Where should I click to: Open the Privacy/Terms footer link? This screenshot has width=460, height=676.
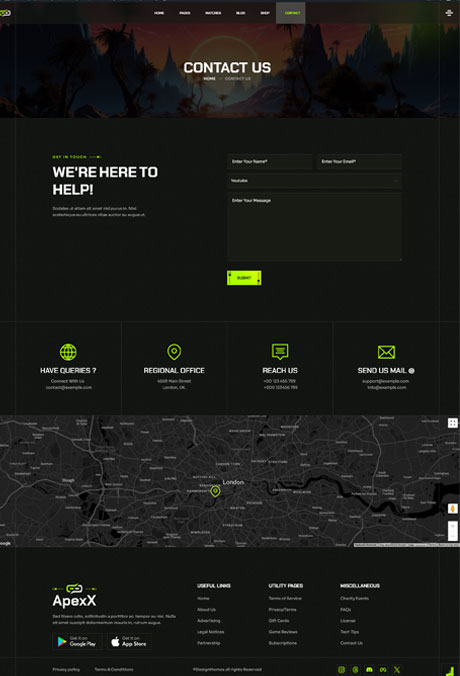[x=282, y=610]
